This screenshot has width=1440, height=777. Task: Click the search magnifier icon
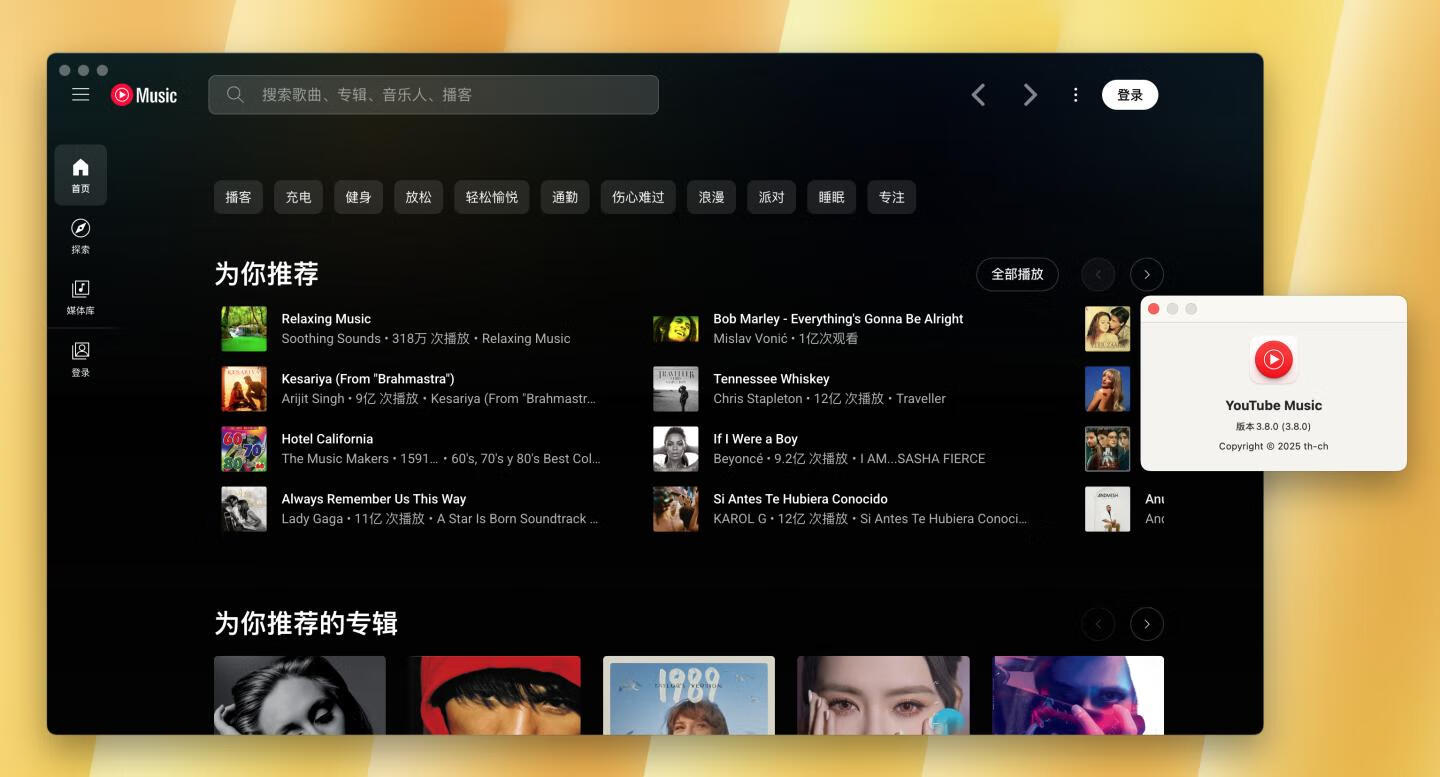[235, 94]
